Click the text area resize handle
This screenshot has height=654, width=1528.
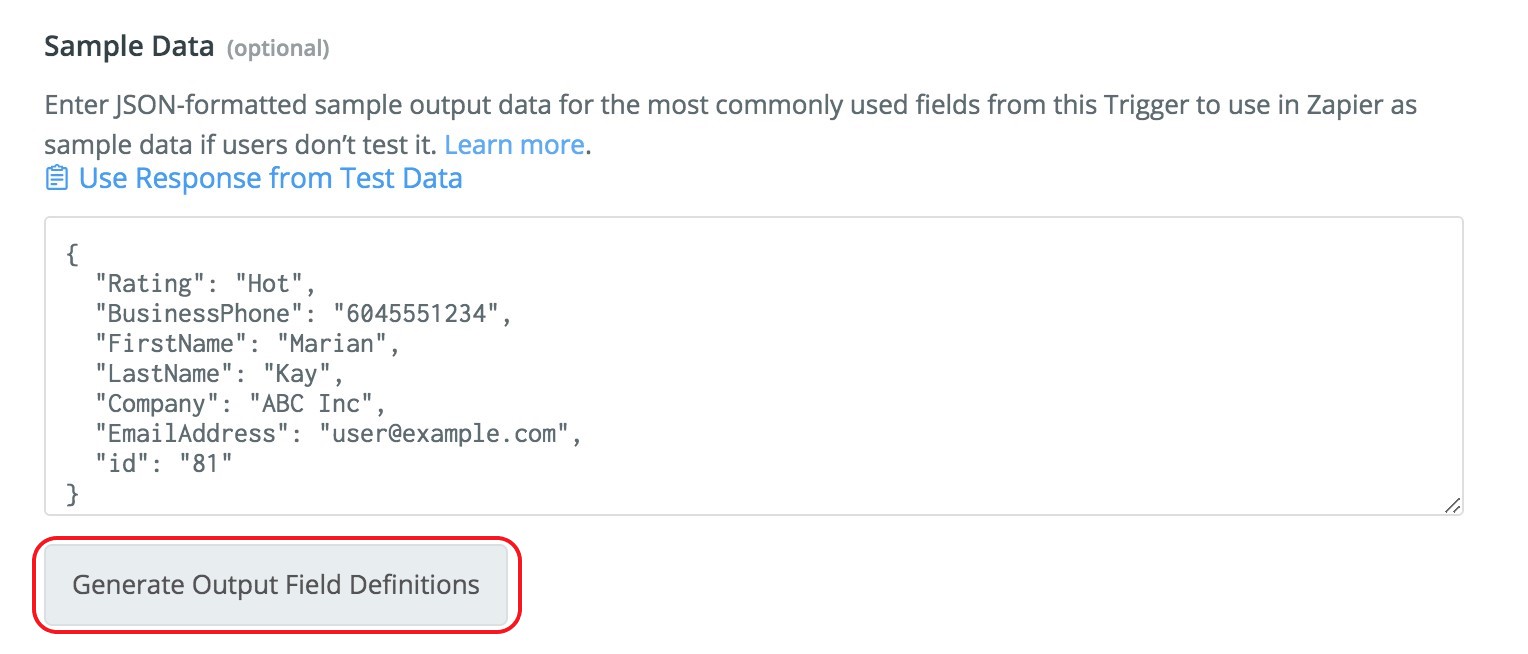coord(1453,506)
